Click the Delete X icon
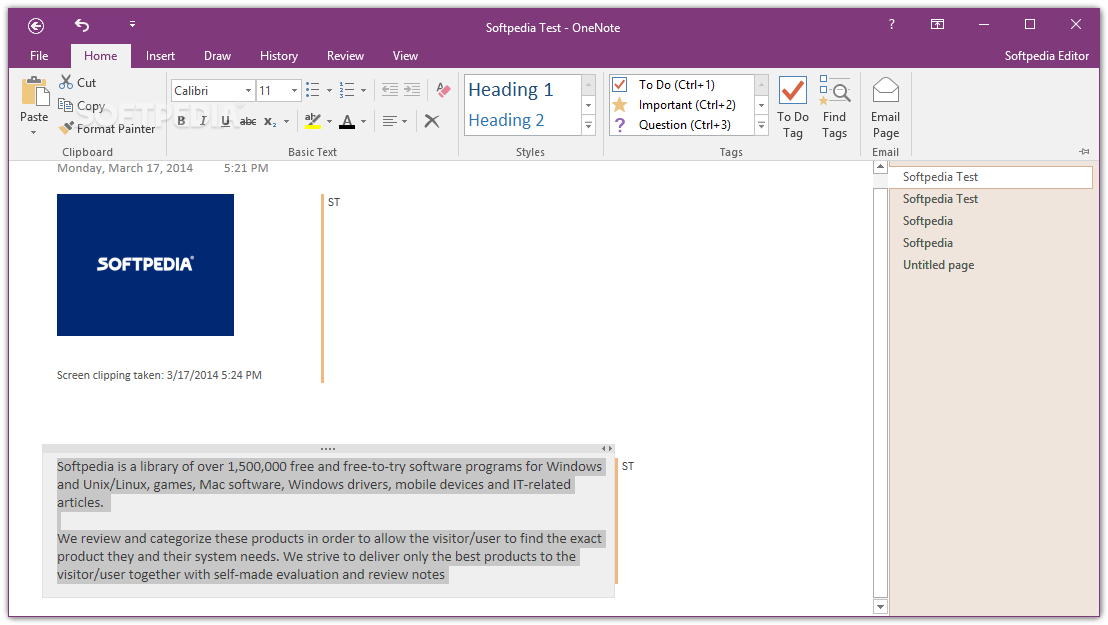The width and height of the screenshot is (1108, 625). pos(432,121)
